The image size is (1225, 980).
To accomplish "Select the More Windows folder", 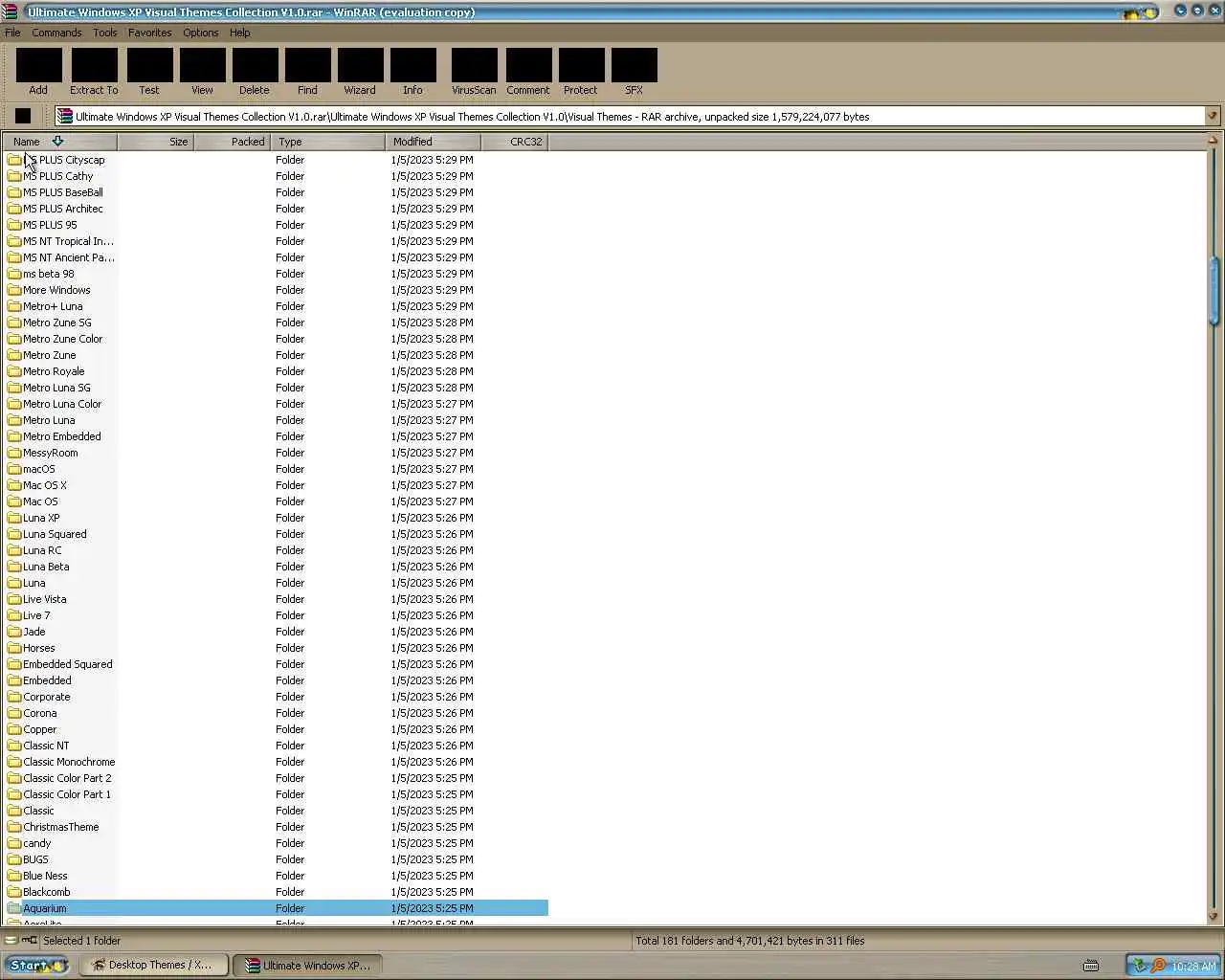I will pos(56,290).
